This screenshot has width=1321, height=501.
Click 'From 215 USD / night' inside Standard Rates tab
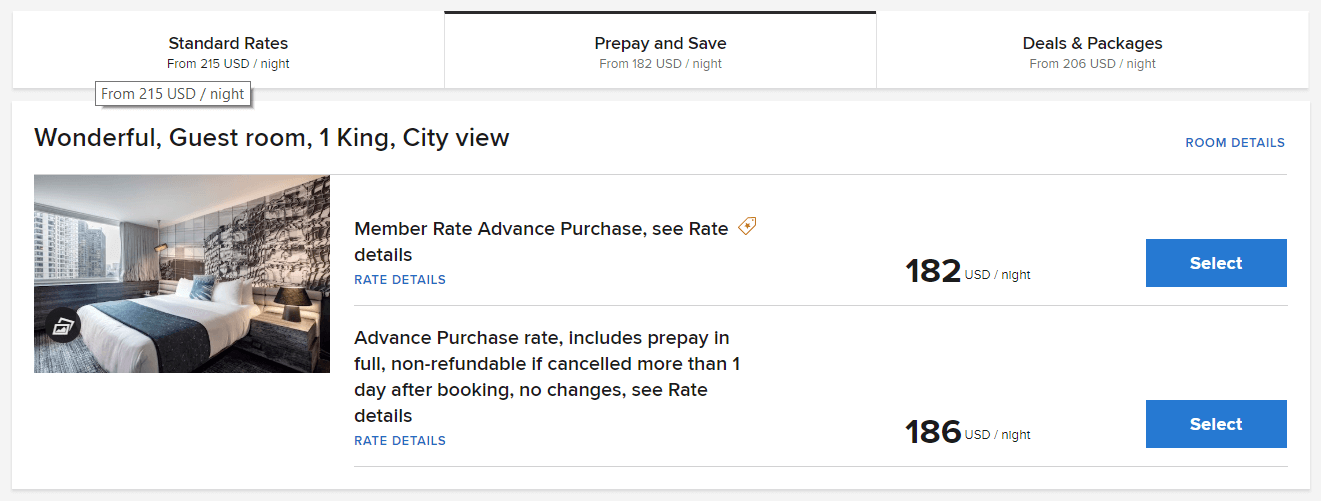(x=228, y=64)
